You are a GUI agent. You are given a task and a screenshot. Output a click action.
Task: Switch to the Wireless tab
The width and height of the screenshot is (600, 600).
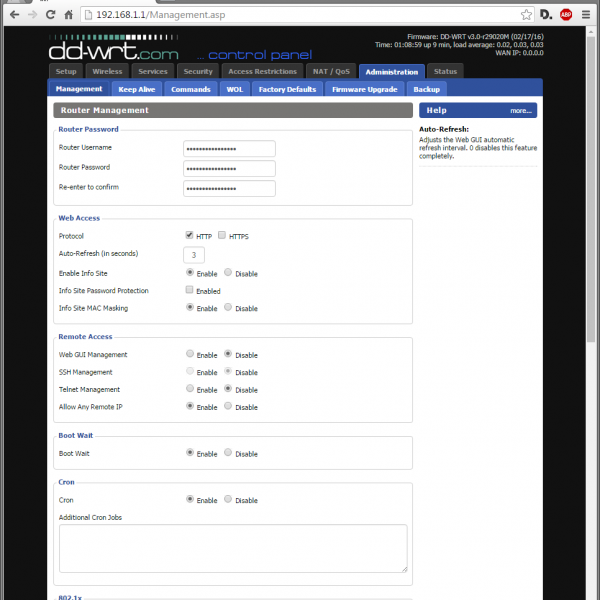click(x=107, y=72)
